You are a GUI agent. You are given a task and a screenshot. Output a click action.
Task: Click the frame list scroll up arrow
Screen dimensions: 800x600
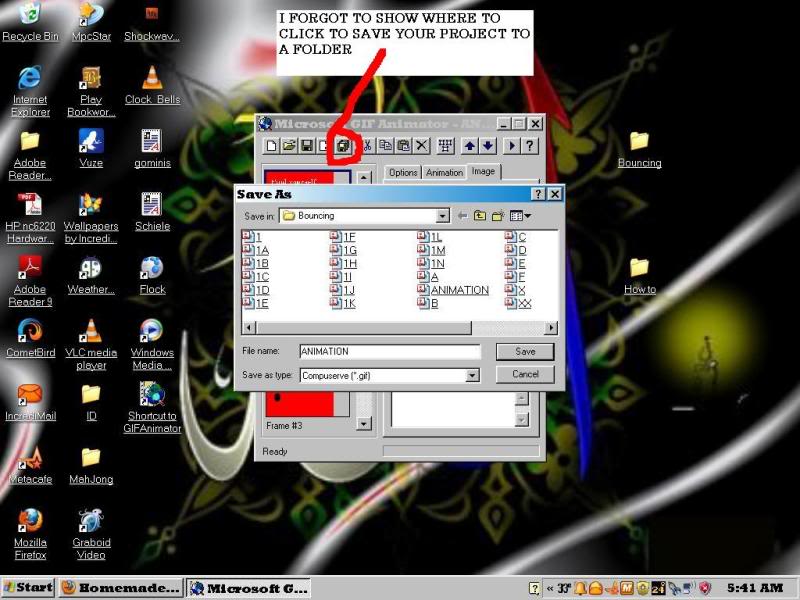[x=363, y=178]
